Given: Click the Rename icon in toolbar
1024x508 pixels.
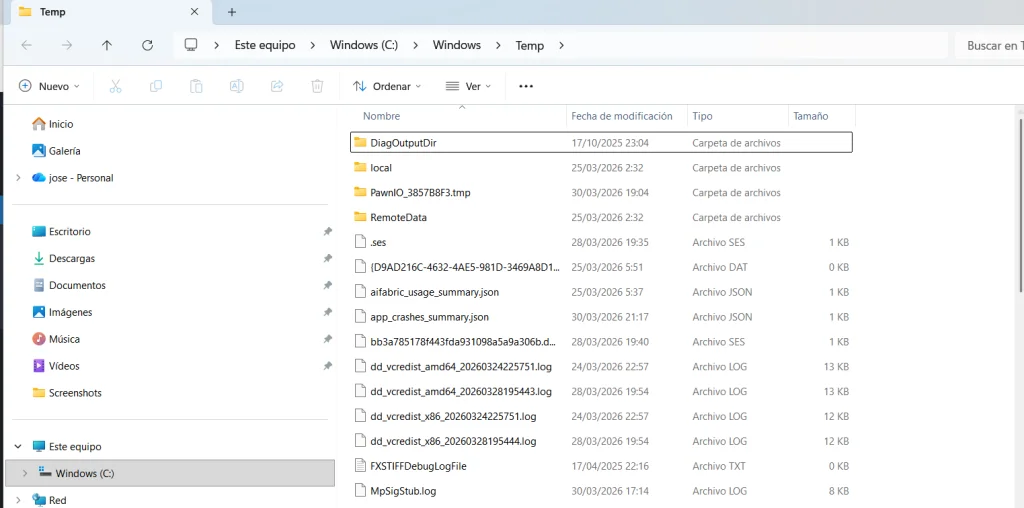Looking at the screenshot, I should tap(236, 86).
